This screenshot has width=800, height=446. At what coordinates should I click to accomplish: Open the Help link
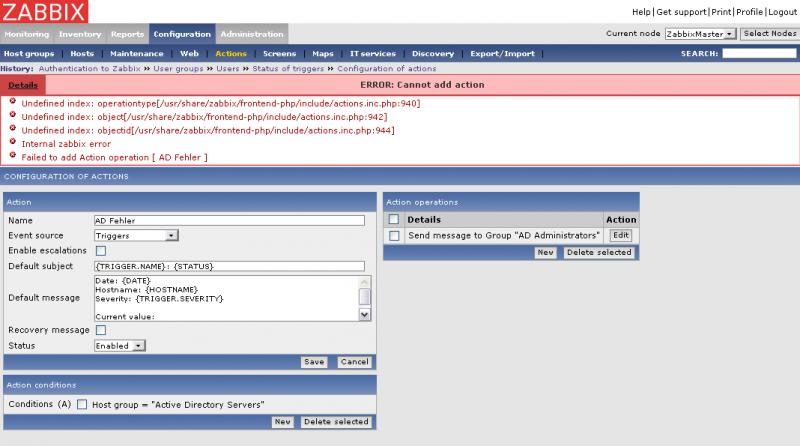click(641, 12)
